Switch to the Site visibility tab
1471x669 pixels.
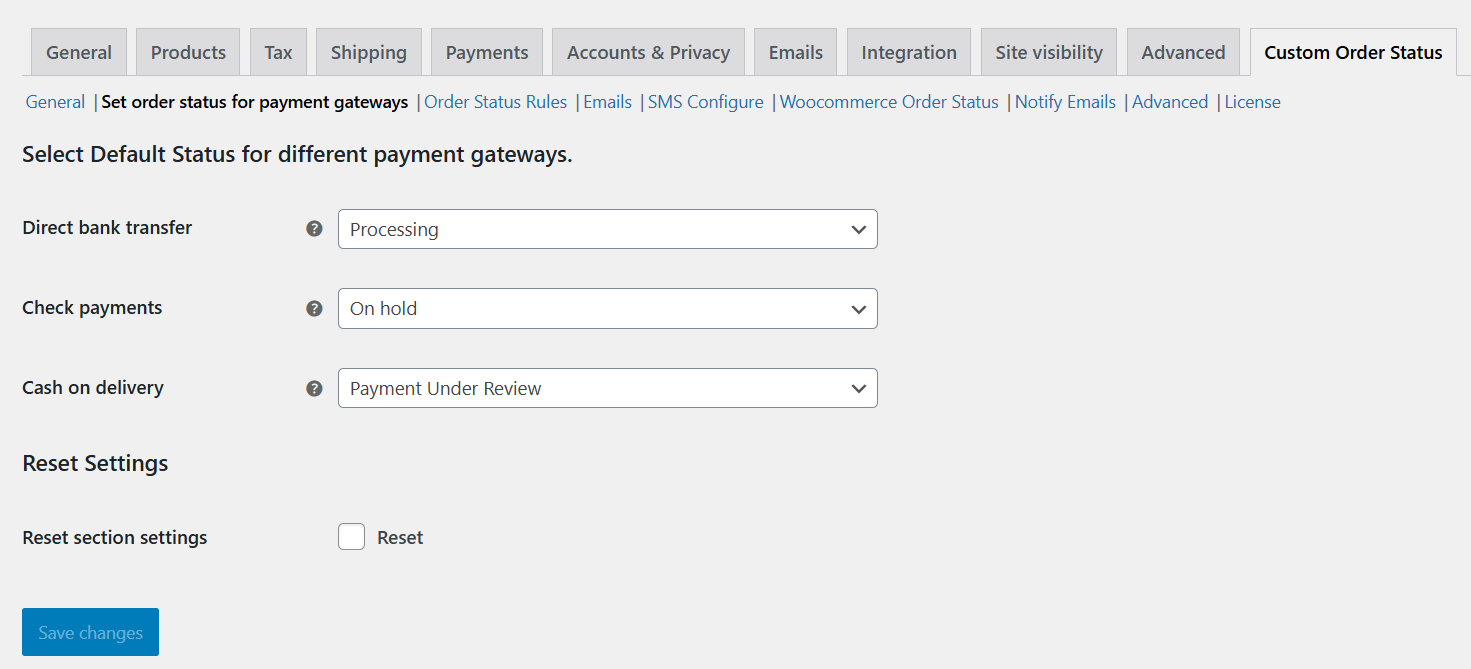coord(1048,51)
